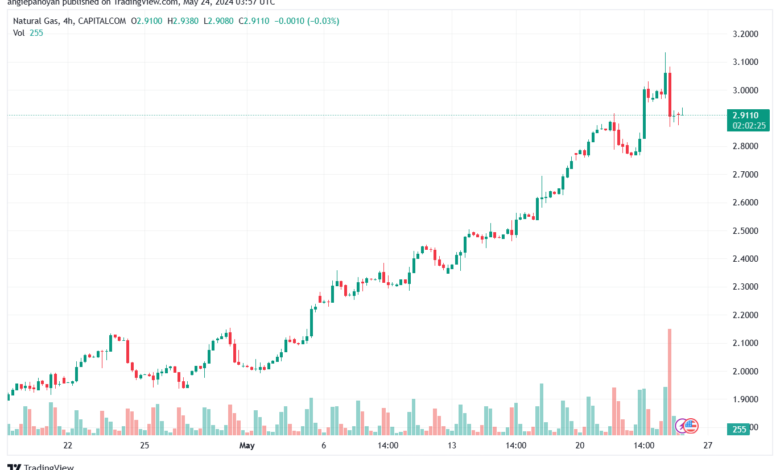
Task: Click the green 255 volume label
Action: (x=739, y=429)
